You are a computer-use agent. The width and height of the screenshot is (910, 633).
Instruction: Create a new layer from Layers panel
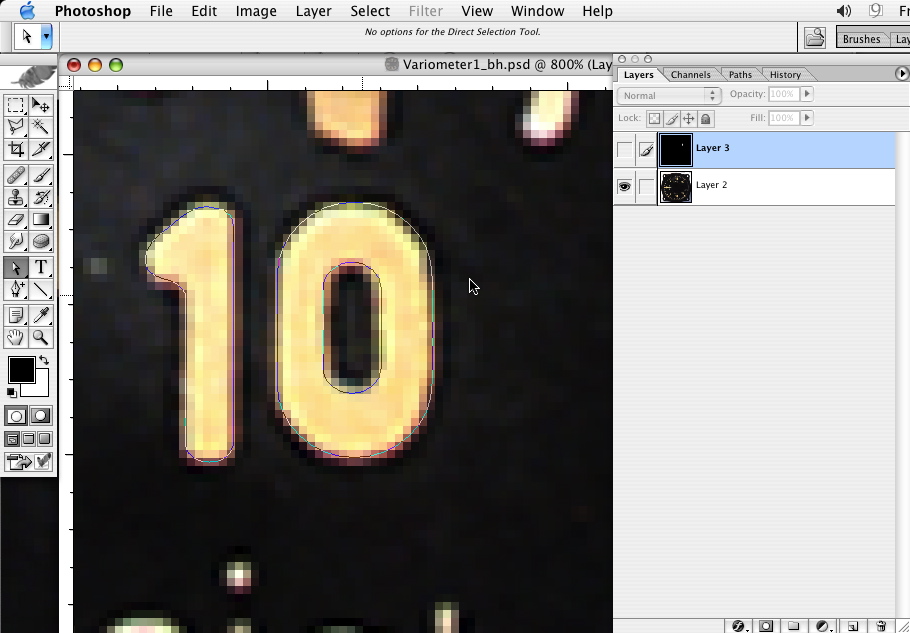pos(853,626)
